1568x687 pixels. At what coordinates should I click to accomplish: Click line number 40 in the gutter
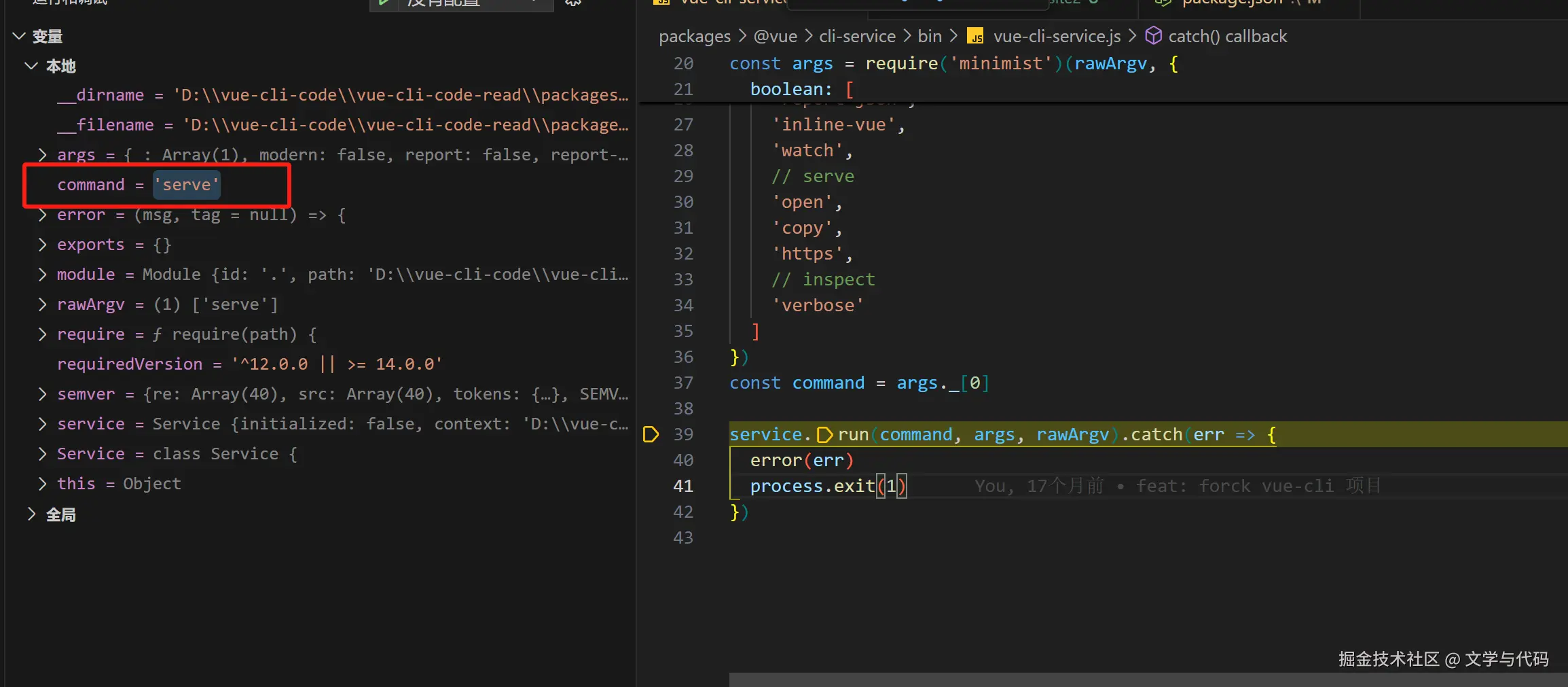coord(683,461)
